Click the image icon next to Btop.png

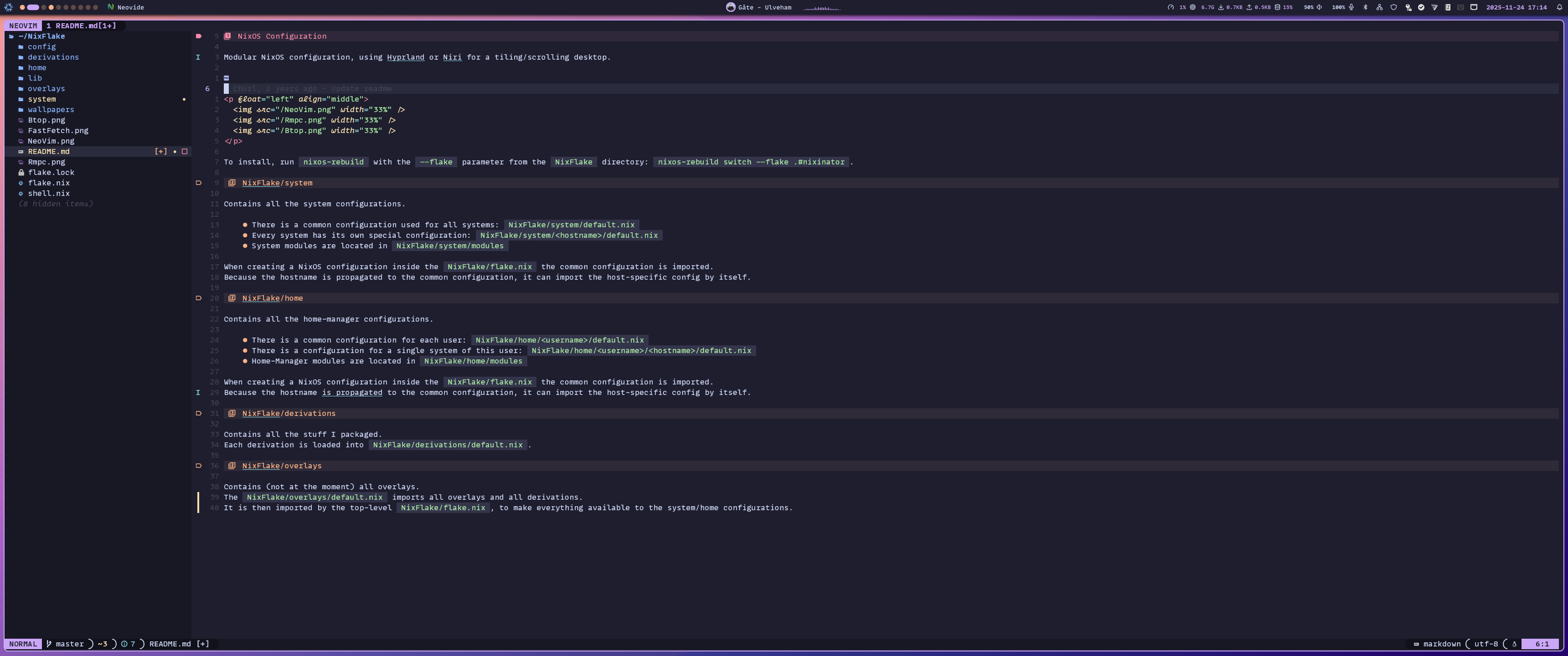click(21, 120)
